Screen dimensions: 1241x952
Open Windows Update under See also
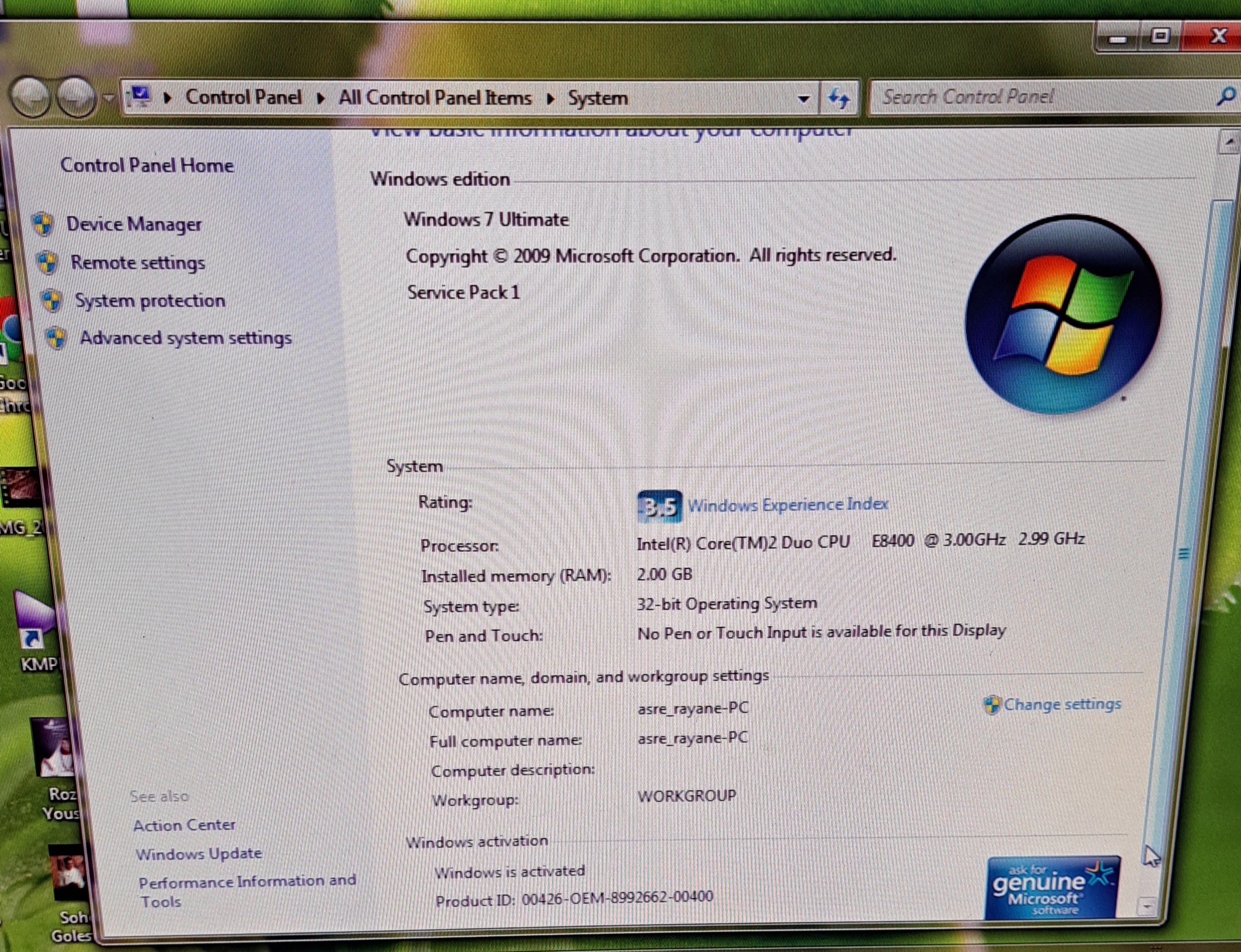pyautogui.click(x=199, y=854)
